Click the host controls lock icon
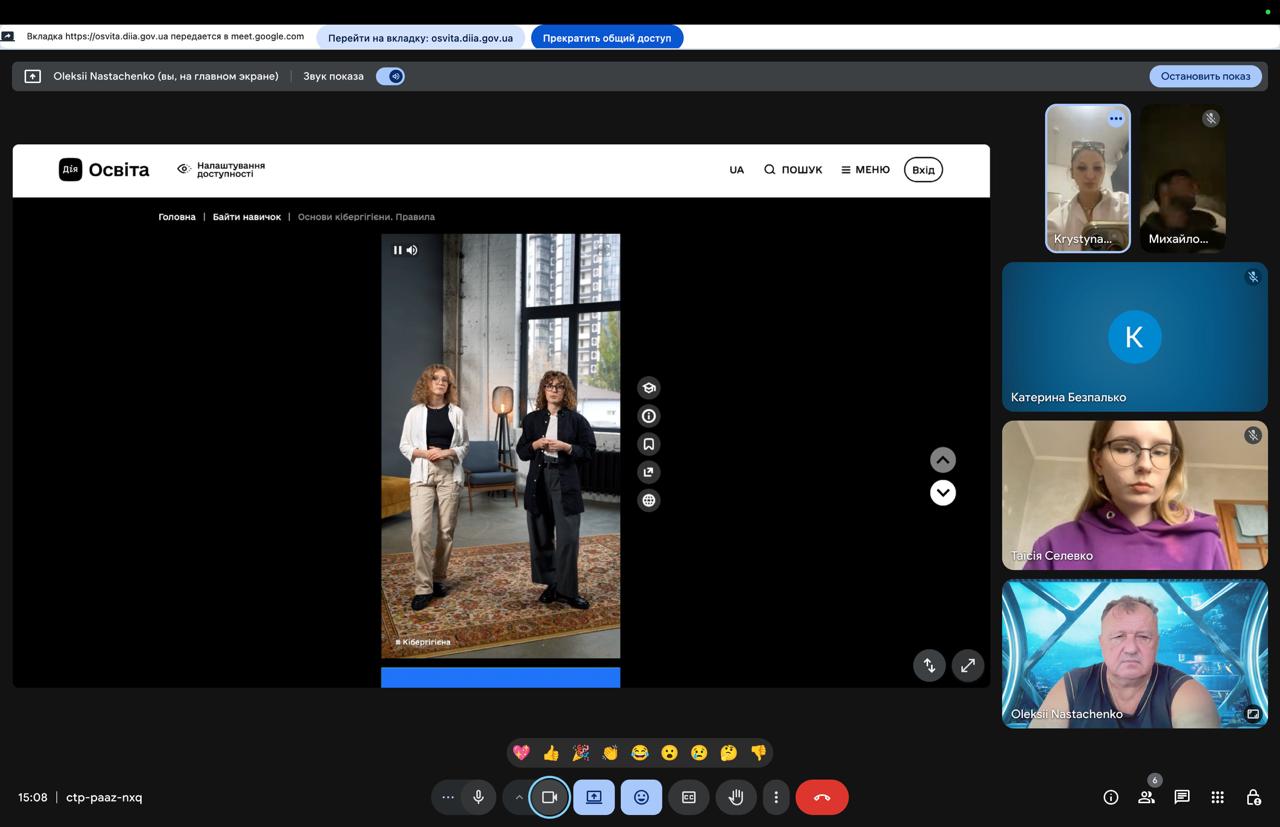Viewport: 1280px width, 827px height. (1253, 797)
